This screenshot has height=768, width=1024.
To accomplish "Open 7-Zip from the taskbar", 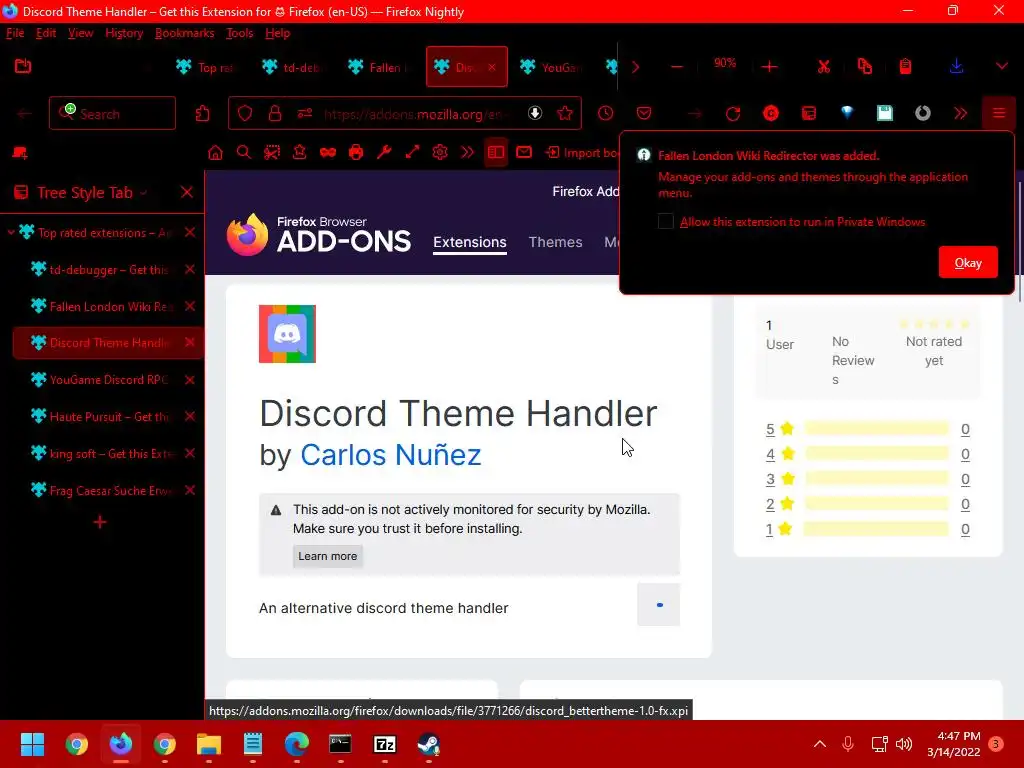I will 385,744.
